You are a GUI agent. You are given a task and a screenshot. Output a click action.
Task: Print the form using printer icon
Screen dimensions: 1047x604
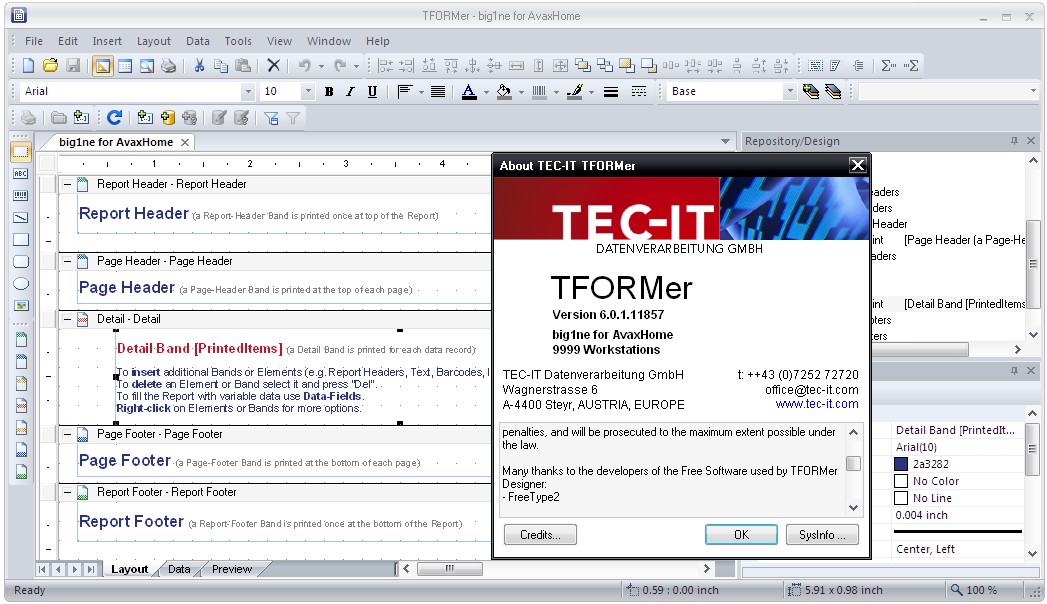[x=169, y=65]
